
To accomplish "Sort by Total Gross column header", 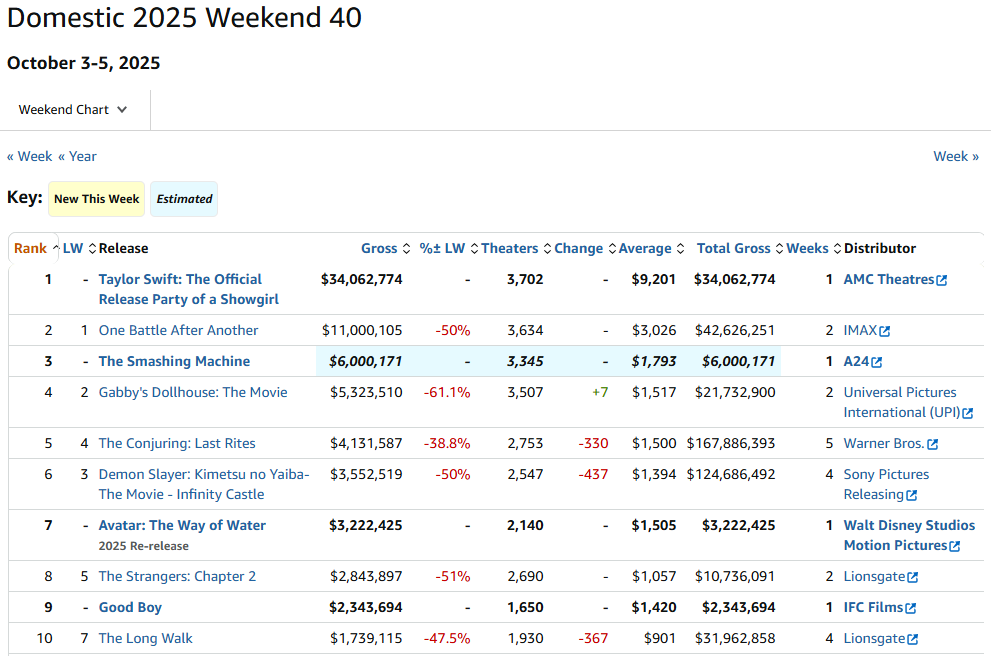I will coord(734,249).
